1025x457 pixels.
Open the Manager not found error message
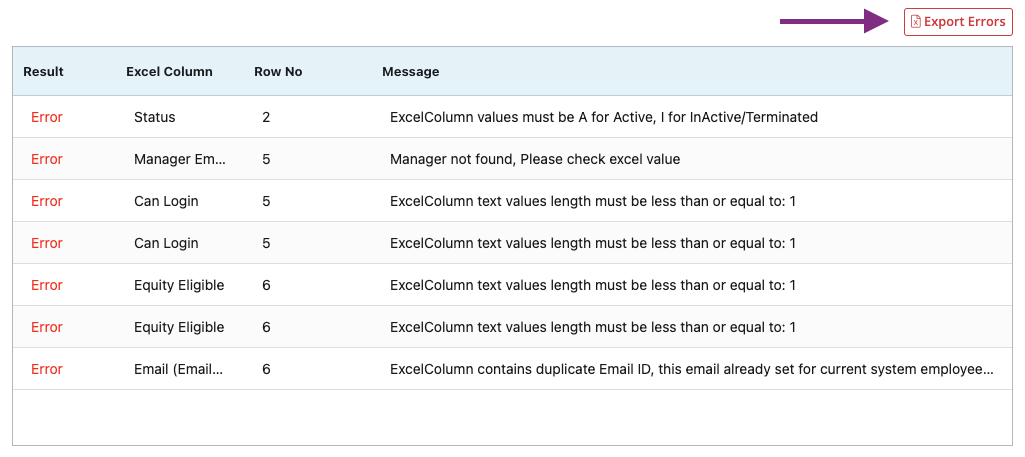(535, 159)
